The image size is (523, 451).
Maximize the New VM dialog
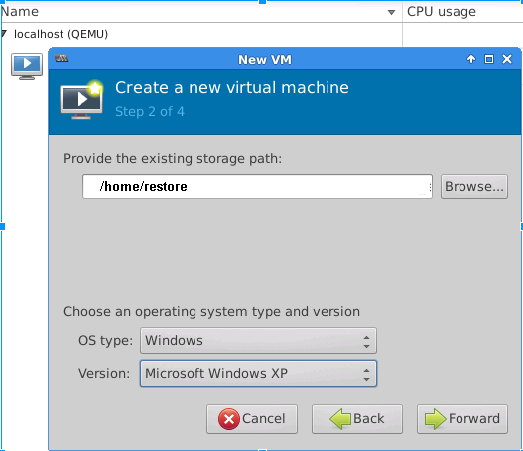click(x=489, y=59)
